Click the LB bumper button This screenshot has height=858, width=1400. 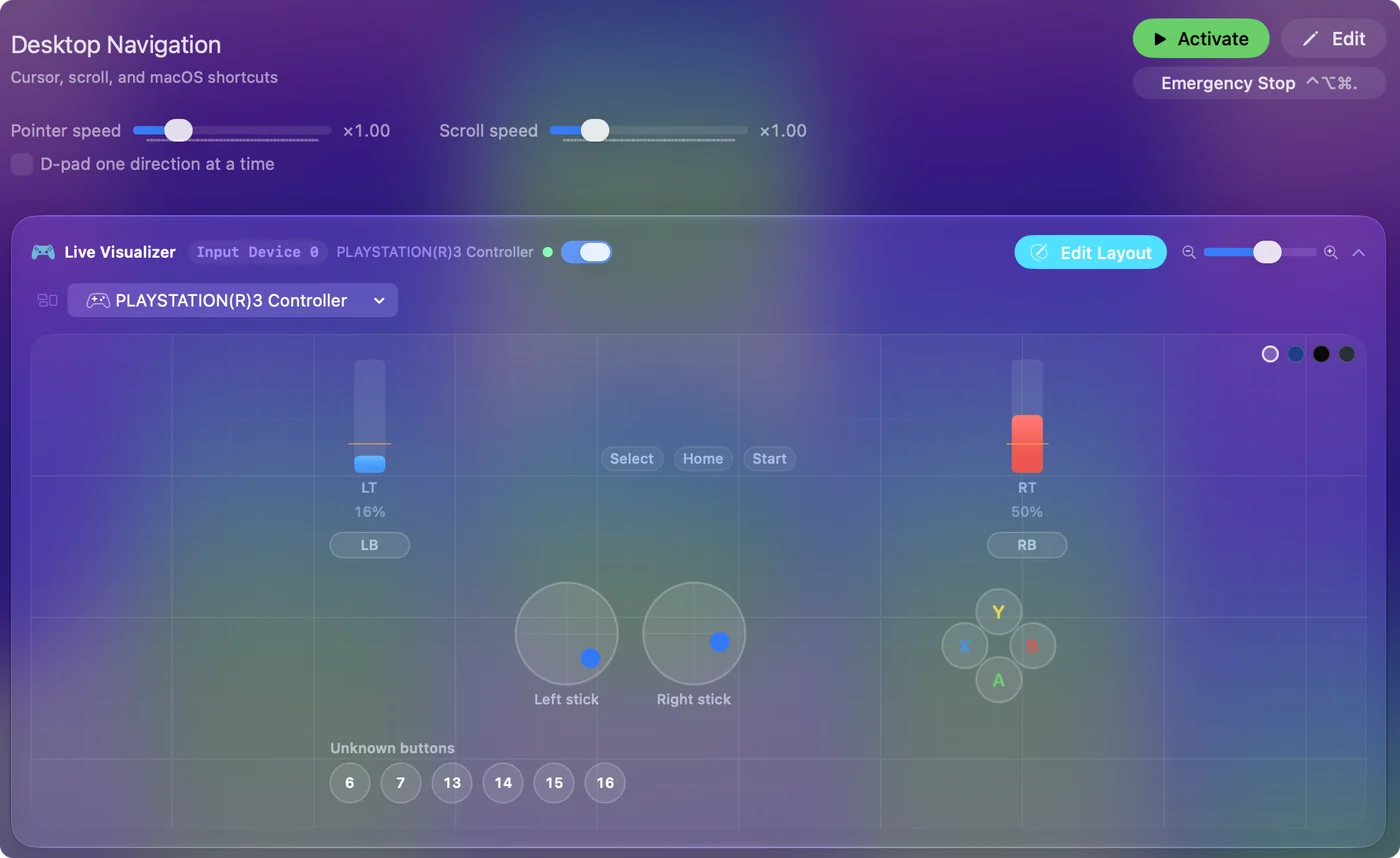[x=370, y=545]
